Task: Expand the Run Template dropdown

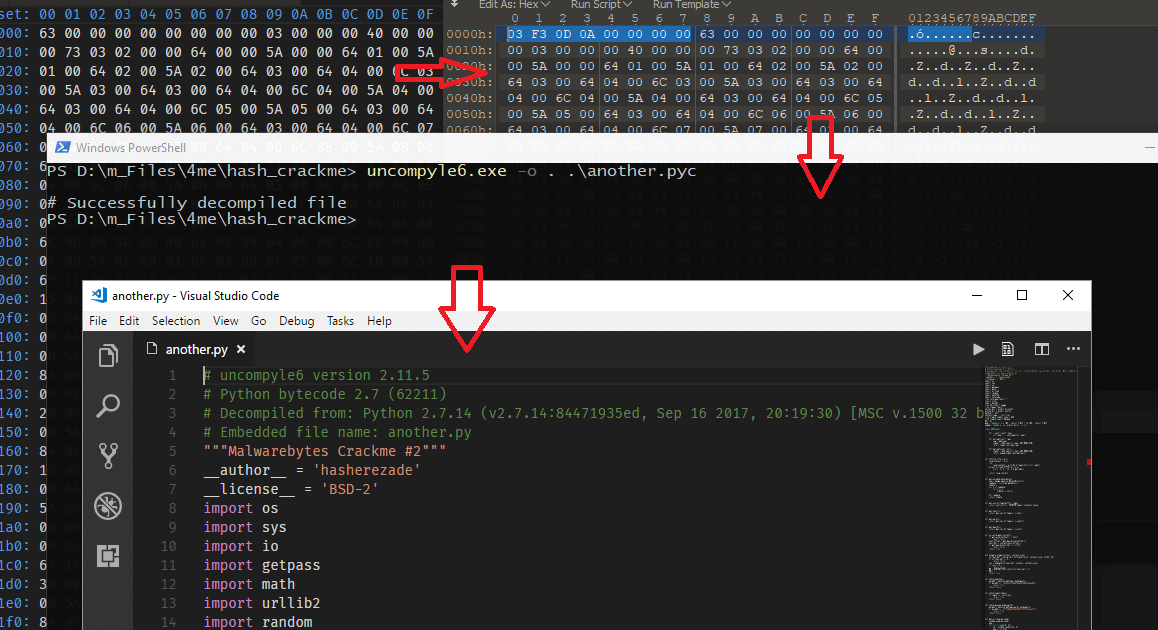Action: tap(691, 4)
